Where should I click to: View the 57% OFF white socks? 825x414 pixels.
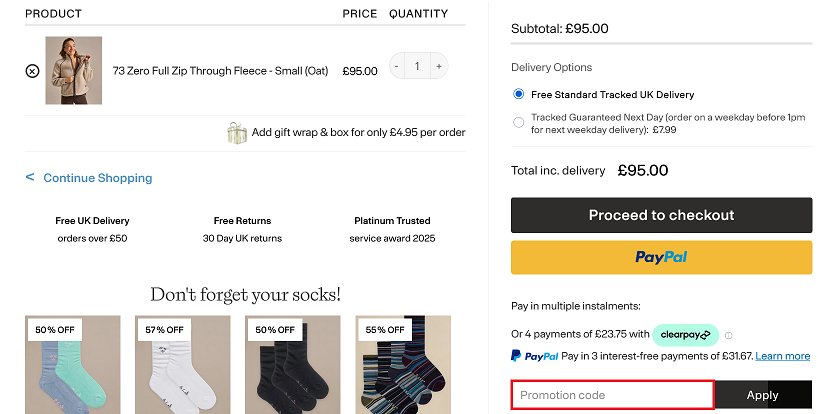(x=183, y=365)
